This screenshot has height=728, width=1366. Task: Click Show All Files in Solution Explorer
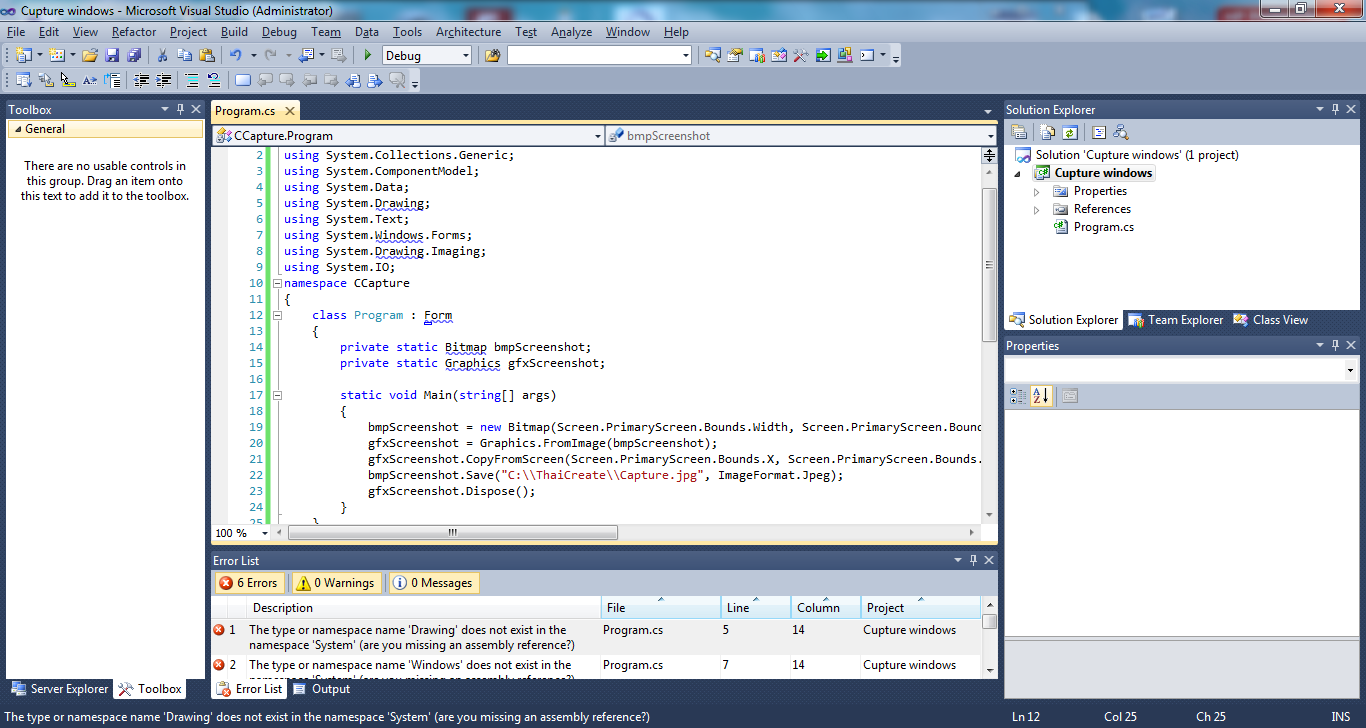(1048, 132)
